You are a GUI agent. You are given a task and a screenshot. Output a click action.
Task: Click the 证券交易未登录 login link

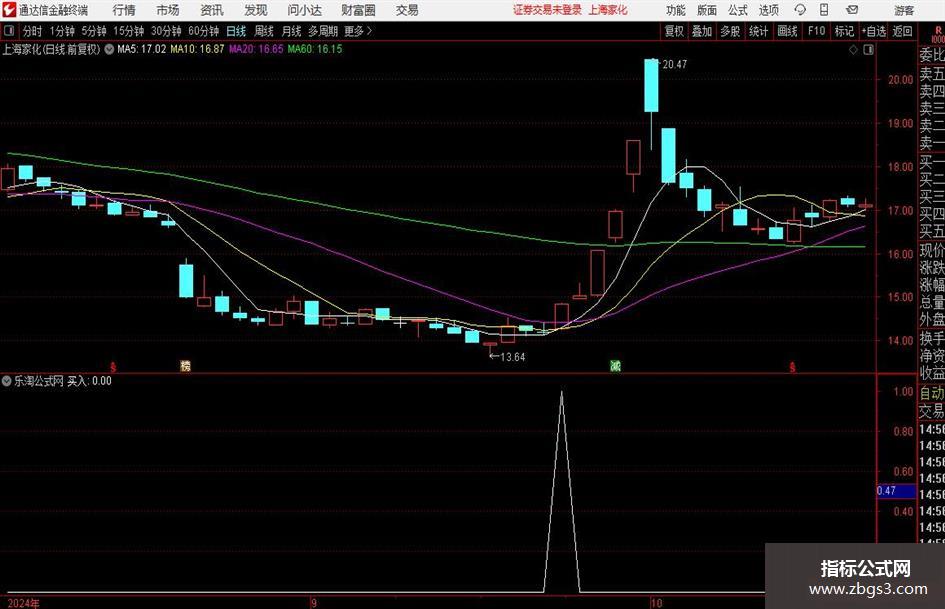point(547,10)
